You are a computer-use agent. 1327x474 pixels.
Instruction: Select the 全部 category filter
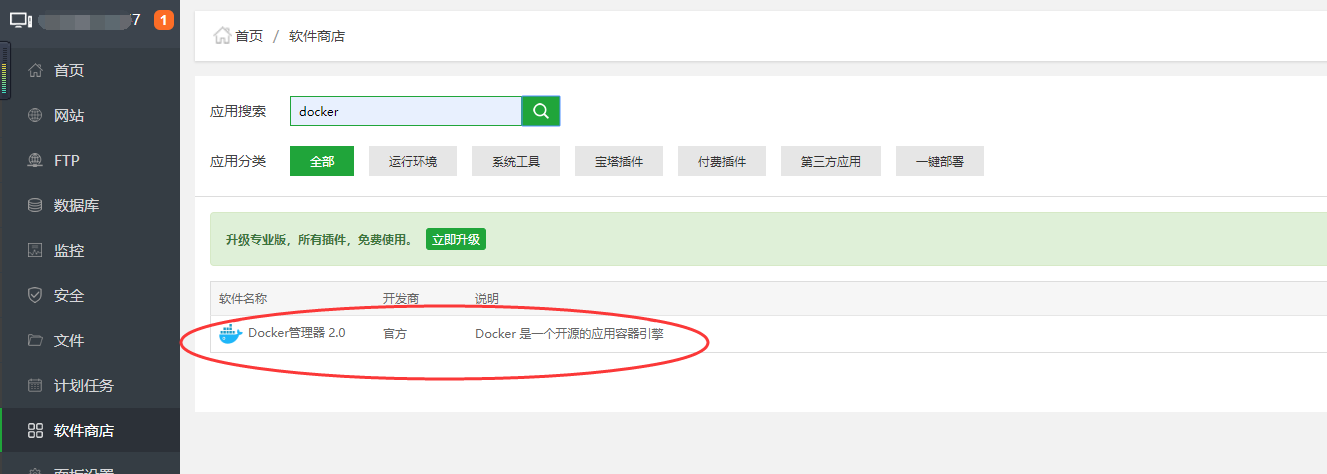(322, 161)
